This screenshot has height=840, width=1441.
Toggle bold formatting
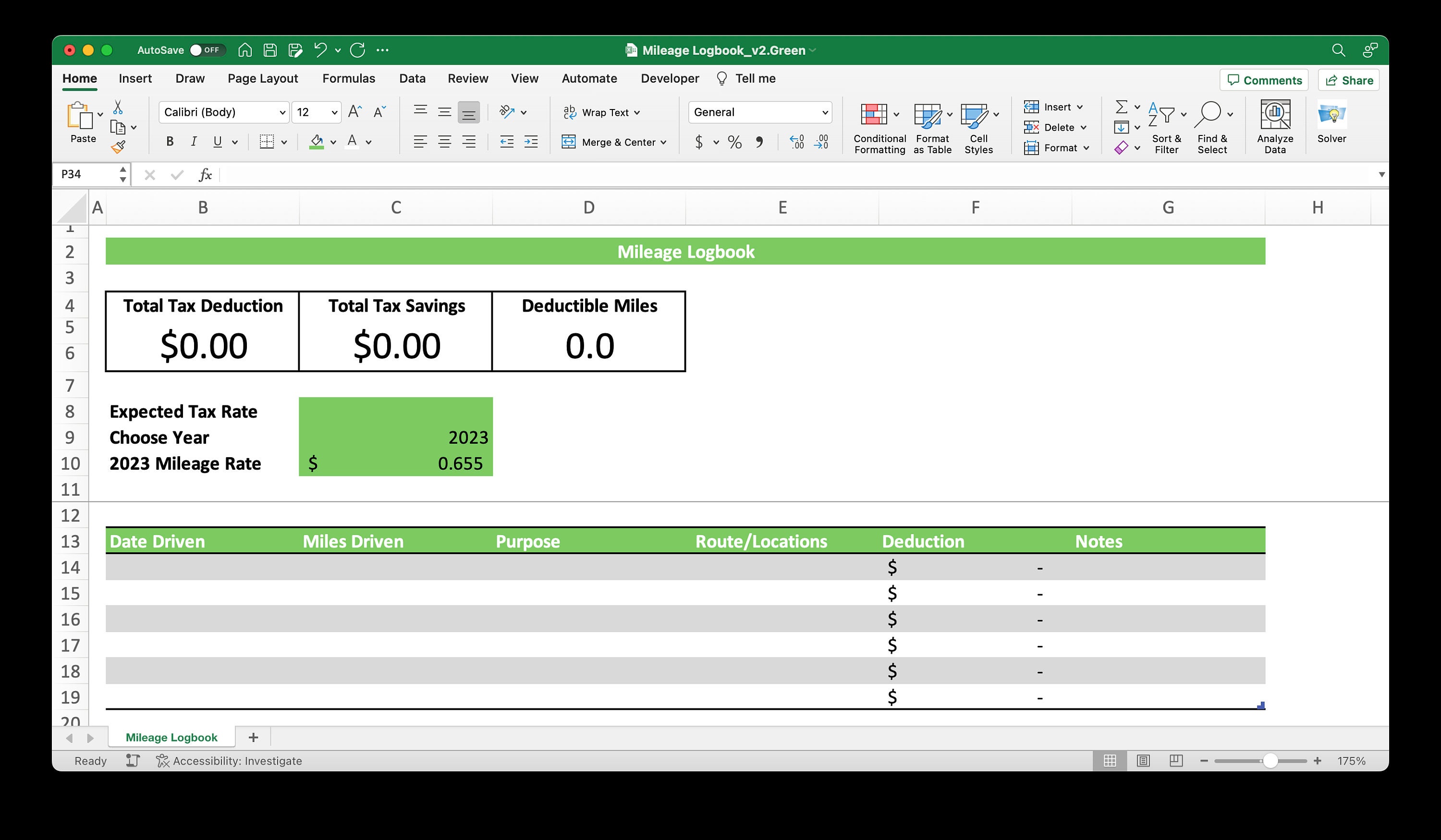[x=169, y=141]
